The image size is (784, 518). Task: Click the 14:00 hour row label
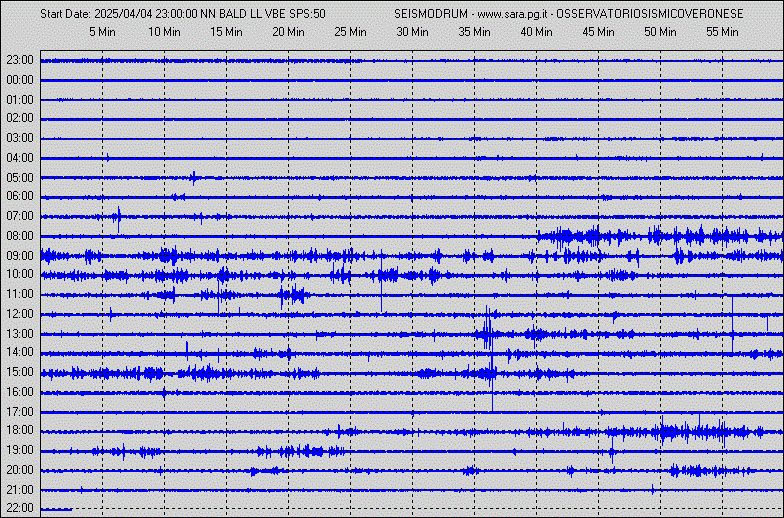coord(20,352)
